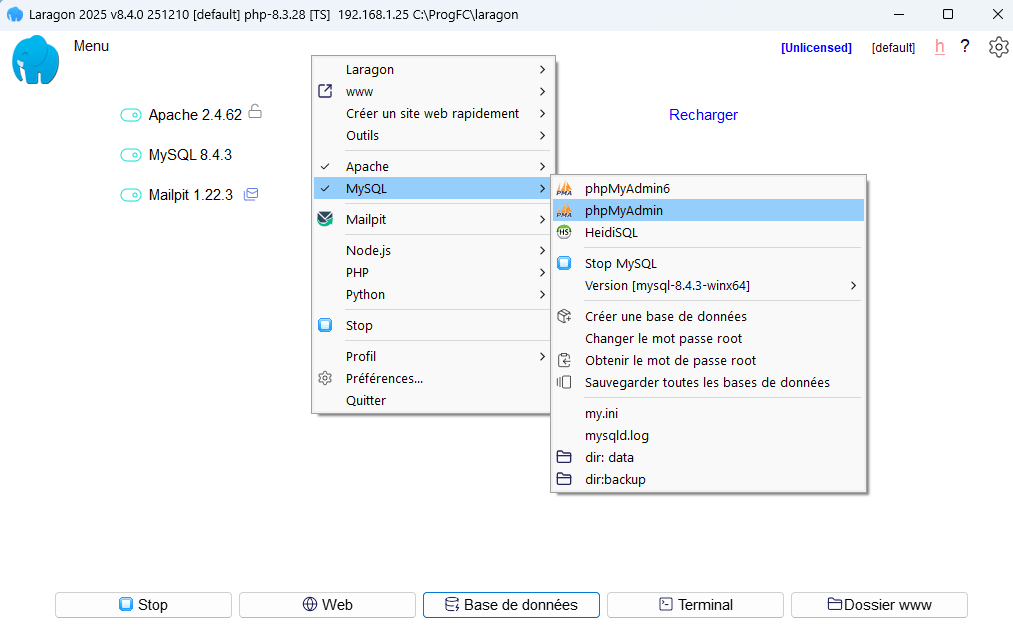Click the Mailpit envelope icon
Screen dimensions: 1013x642
click(250, 194)
